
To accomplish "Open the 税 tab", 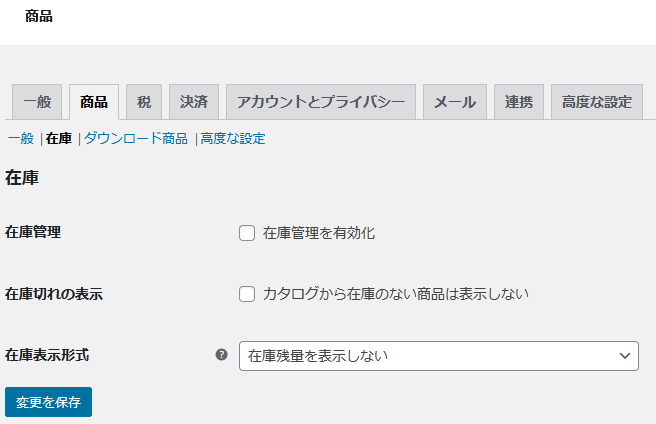I will tap(144, 102).
